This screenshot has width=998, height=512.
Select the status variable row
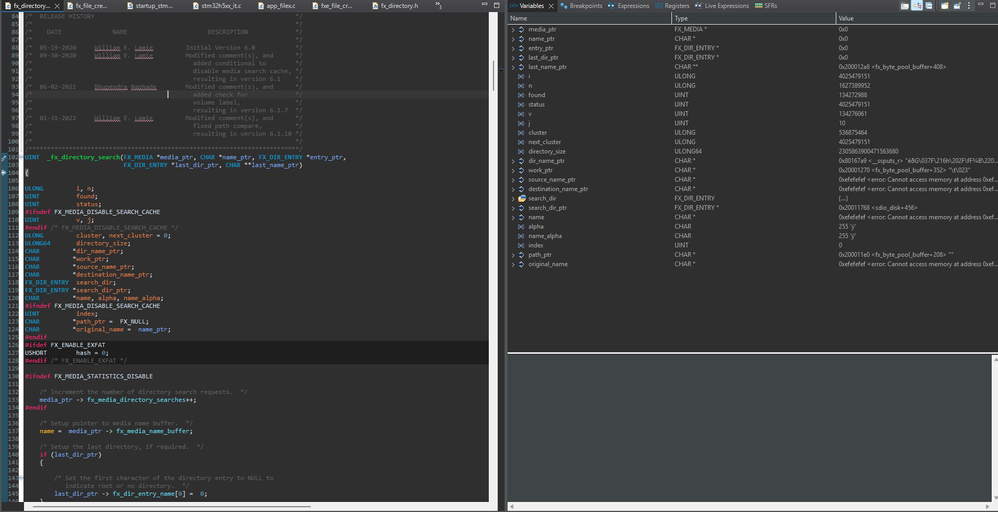pyautogui.click(x=753, y=104)
